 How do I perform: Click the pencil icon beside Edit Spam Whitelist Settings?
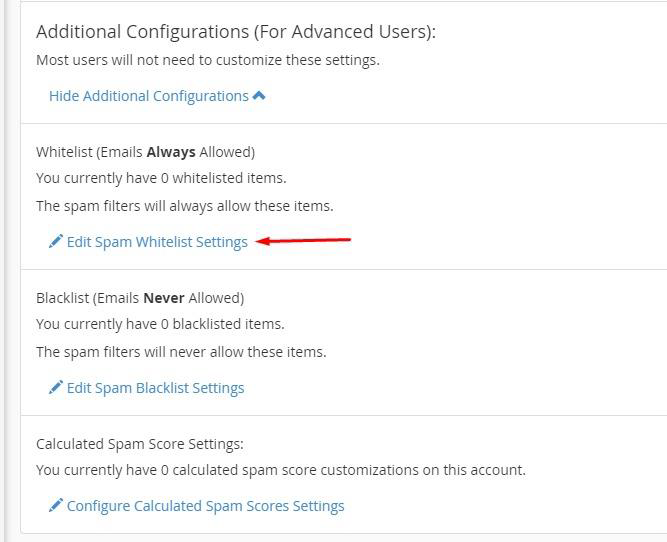pyautogui.click(x=56, y=241)
